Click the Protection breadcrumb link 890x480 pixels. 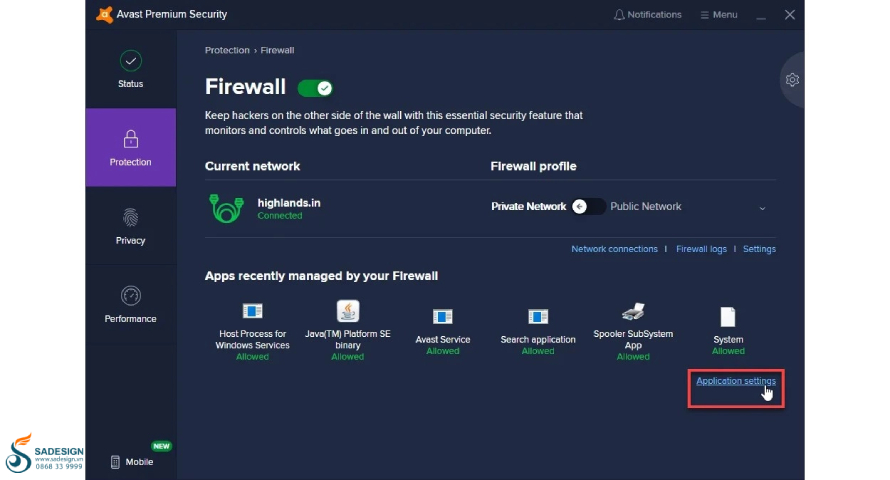point(227,50)
